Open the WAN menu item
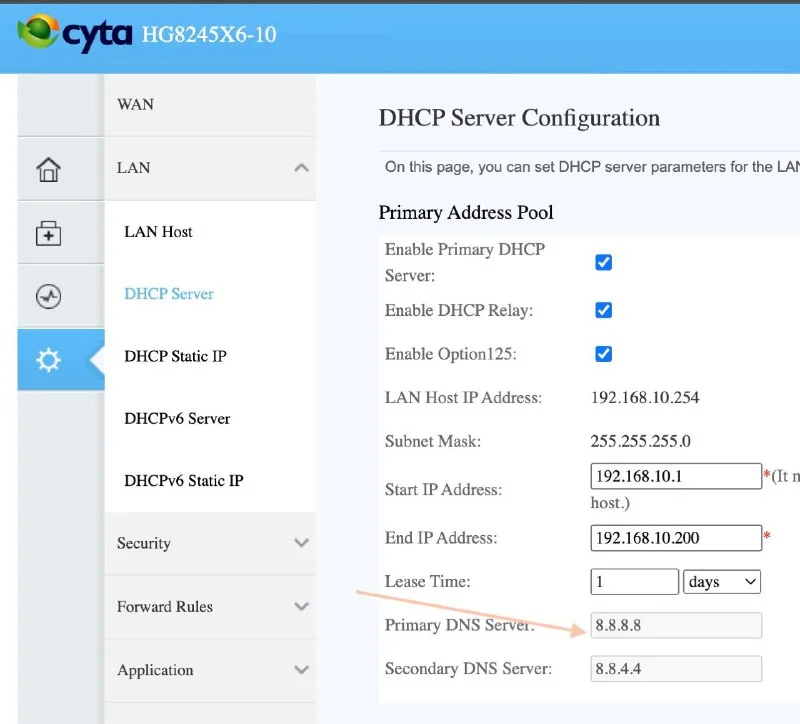Image resolution: width=800 pixels, height=724 pixels. tap(136, 104)
